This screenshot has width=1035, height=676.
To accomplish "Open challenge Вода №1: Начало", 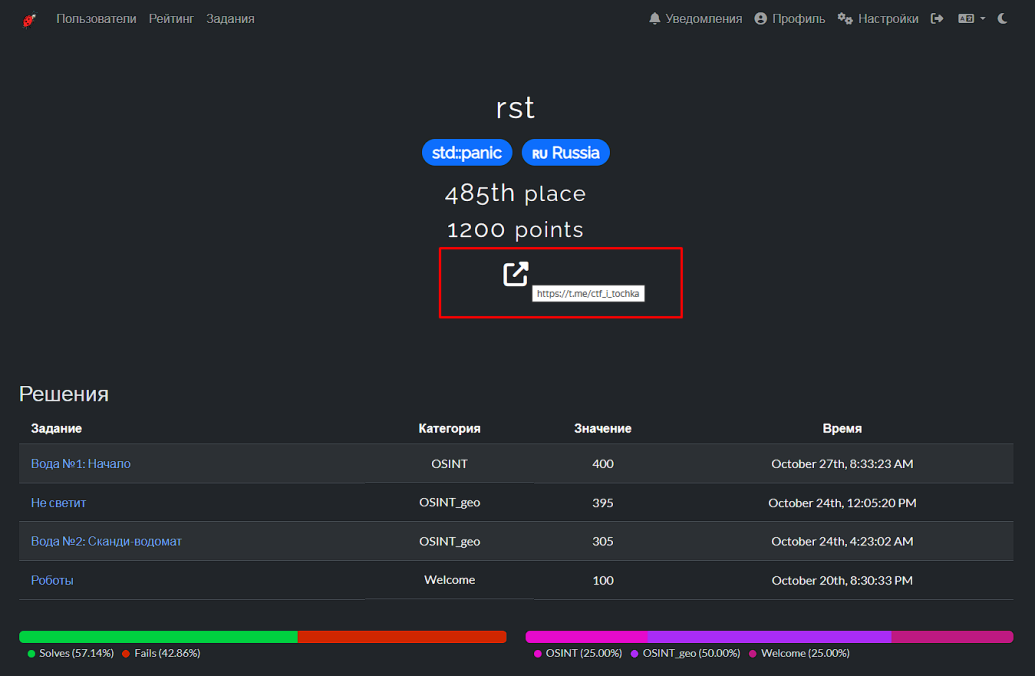I will [81, 463].
